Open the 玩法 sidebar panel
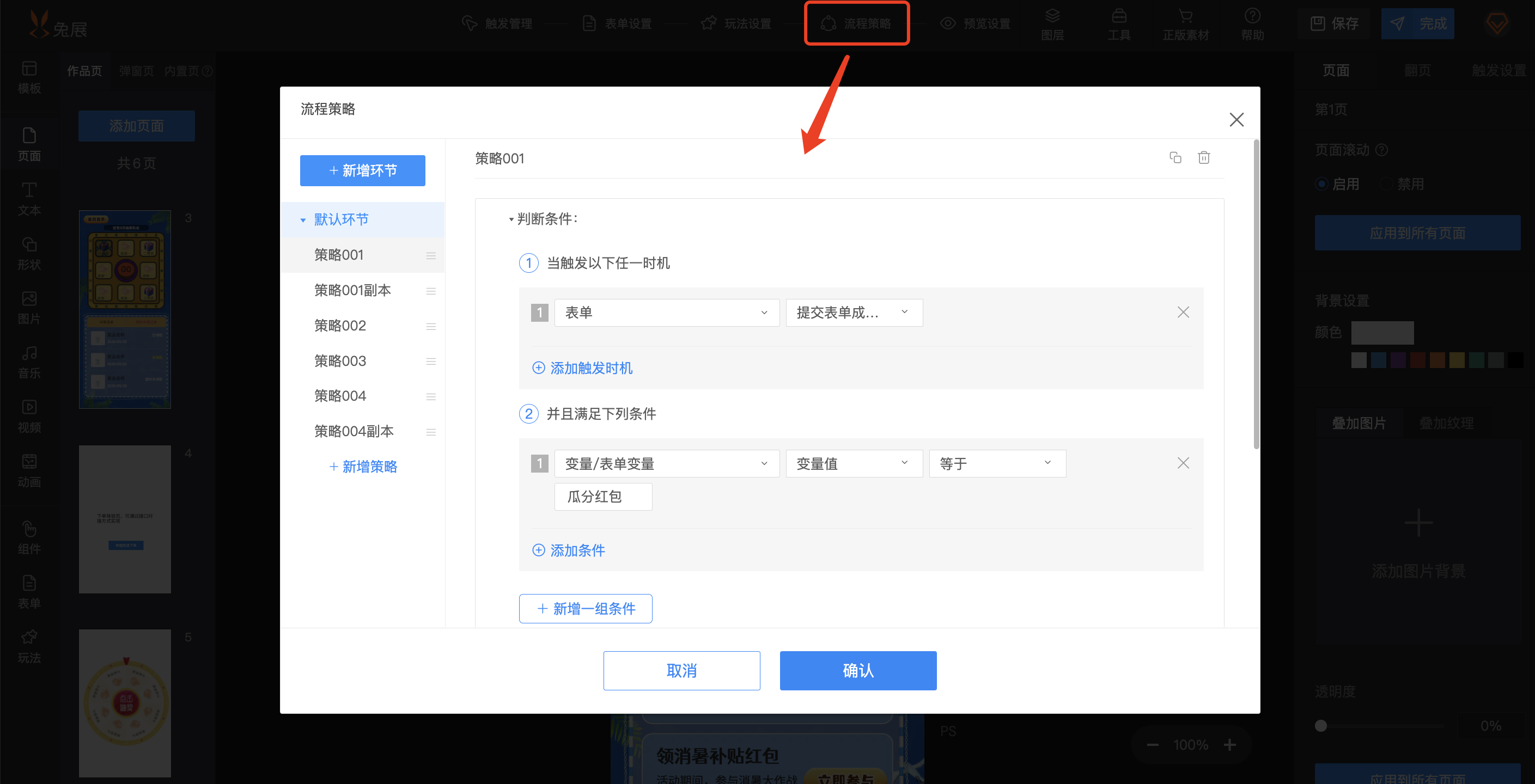Viewport: 1535px width, 784px height. click(29, 647)
